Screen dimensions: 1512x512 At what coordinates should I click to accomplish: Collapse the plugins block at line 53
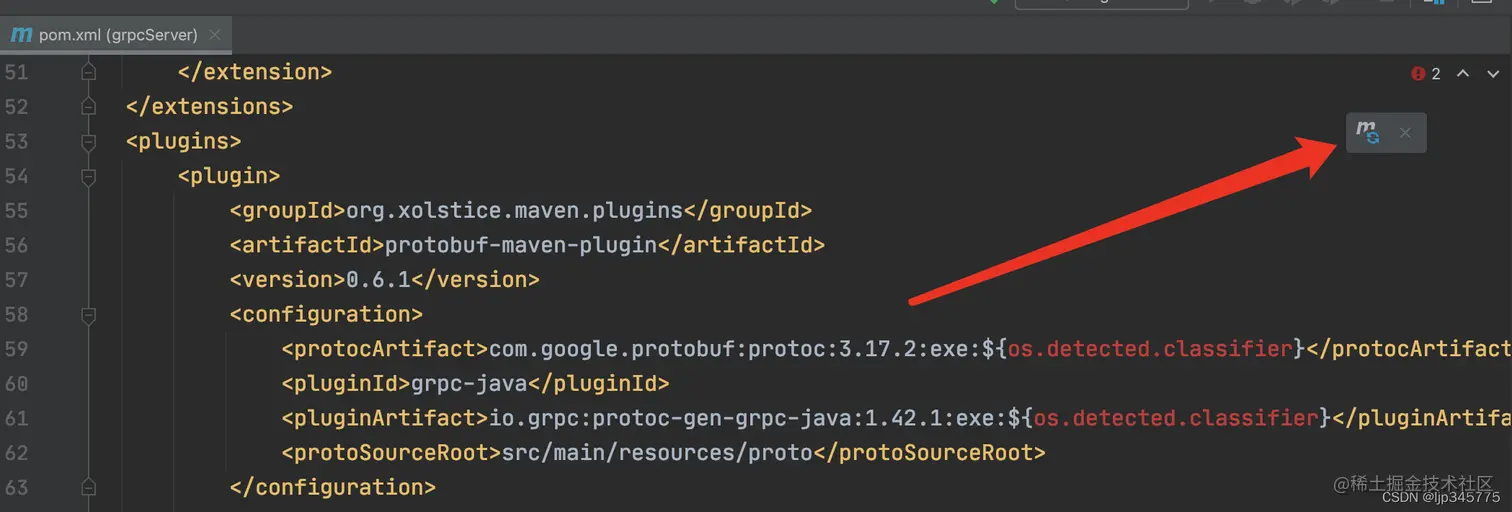coord(88,141)
